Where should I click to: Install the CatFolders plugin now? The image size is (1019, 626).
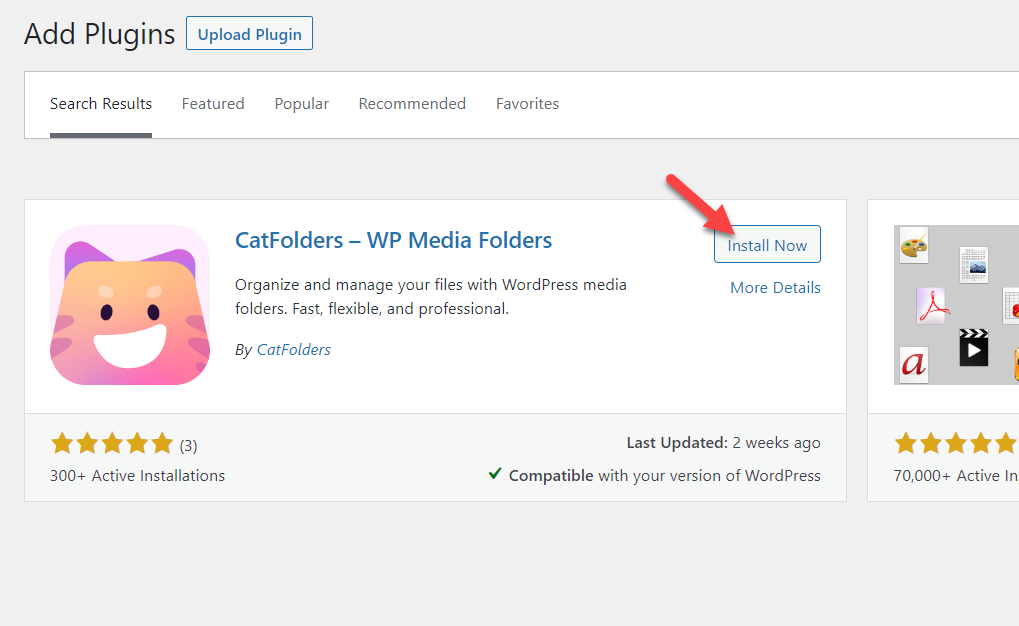pos(767,244)
